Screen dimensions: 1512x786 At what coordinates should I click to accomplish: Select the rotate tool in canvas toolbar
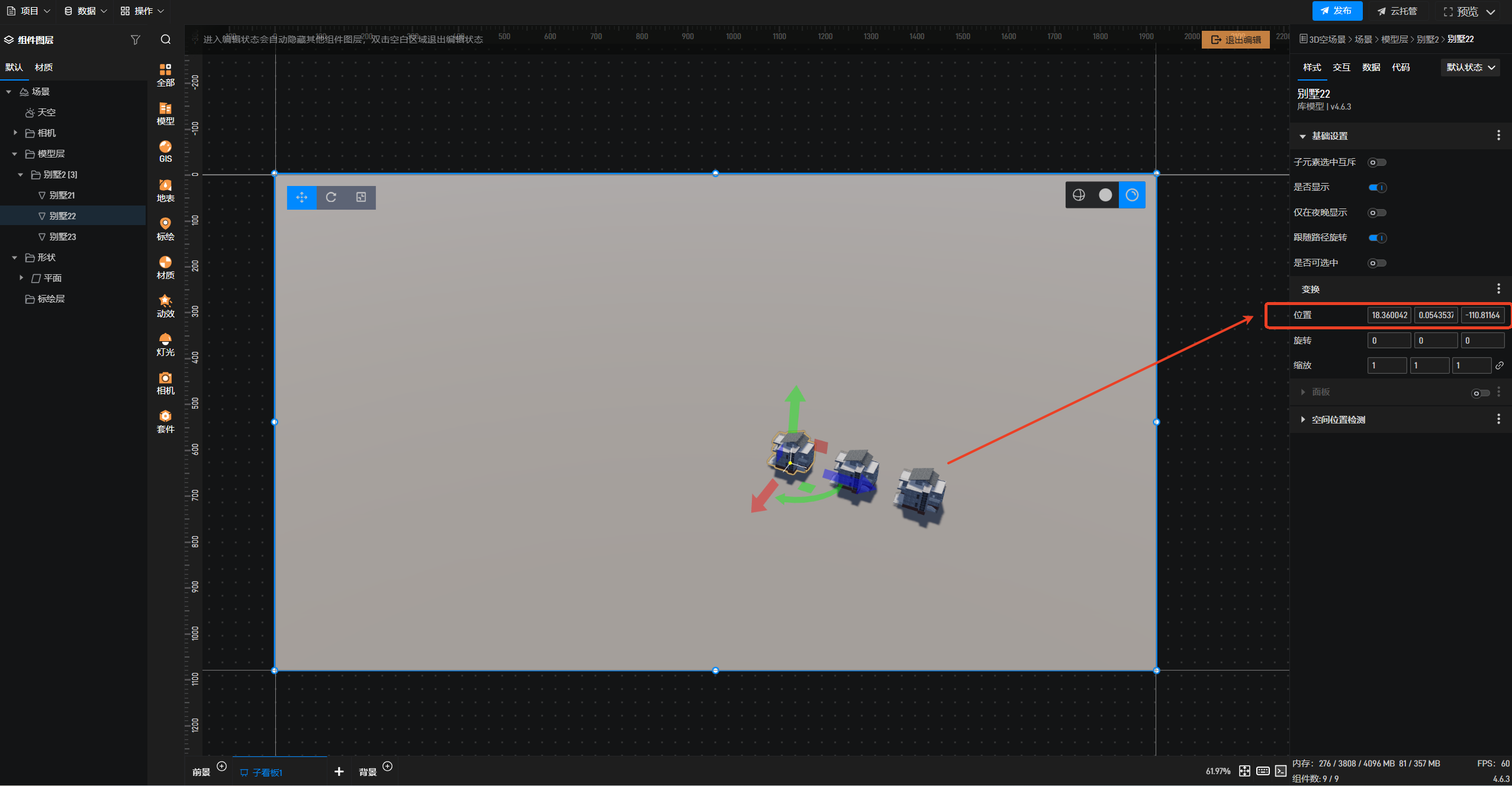click(331, 197)
